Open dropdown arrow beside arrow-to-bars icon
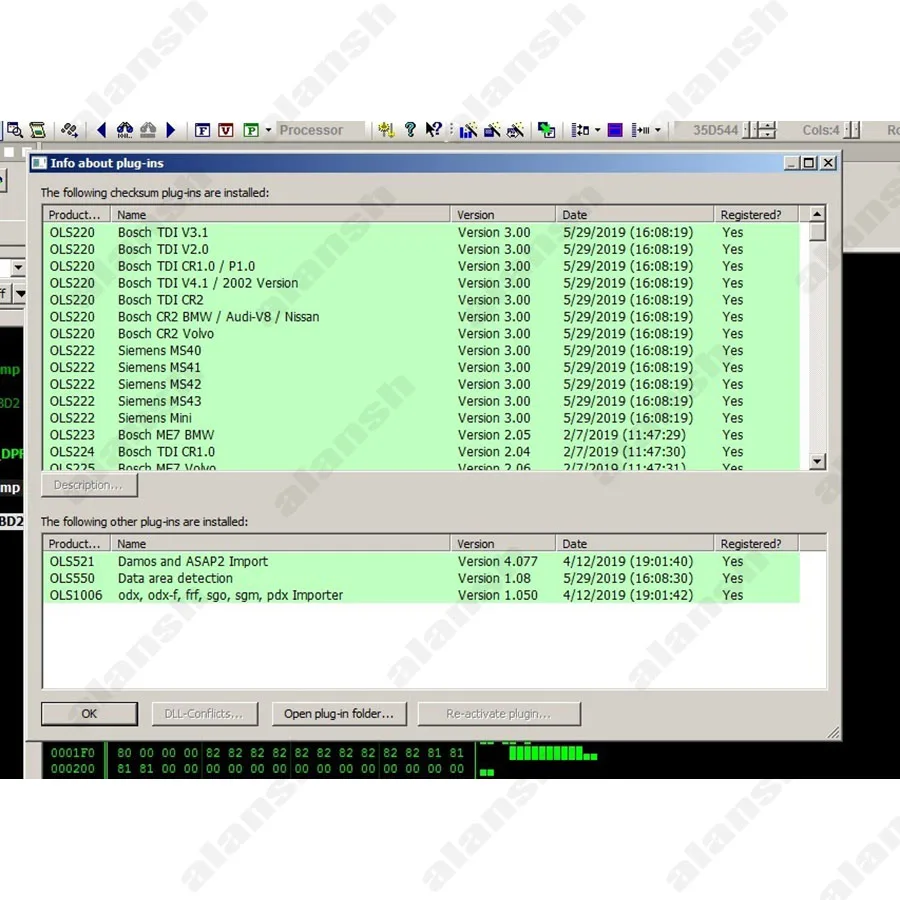Viewport: 900px width, 900px height. tap(658, 130)
